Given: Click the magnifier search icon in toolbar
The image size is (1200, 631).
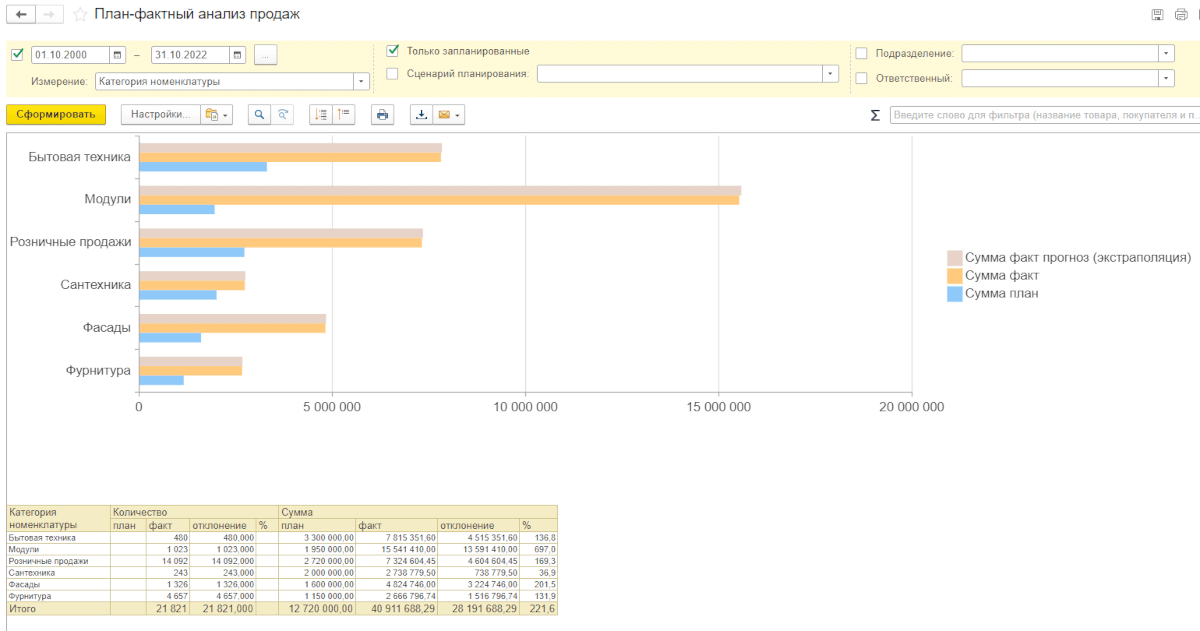Looking at the screenshot, I should point(259,115).
